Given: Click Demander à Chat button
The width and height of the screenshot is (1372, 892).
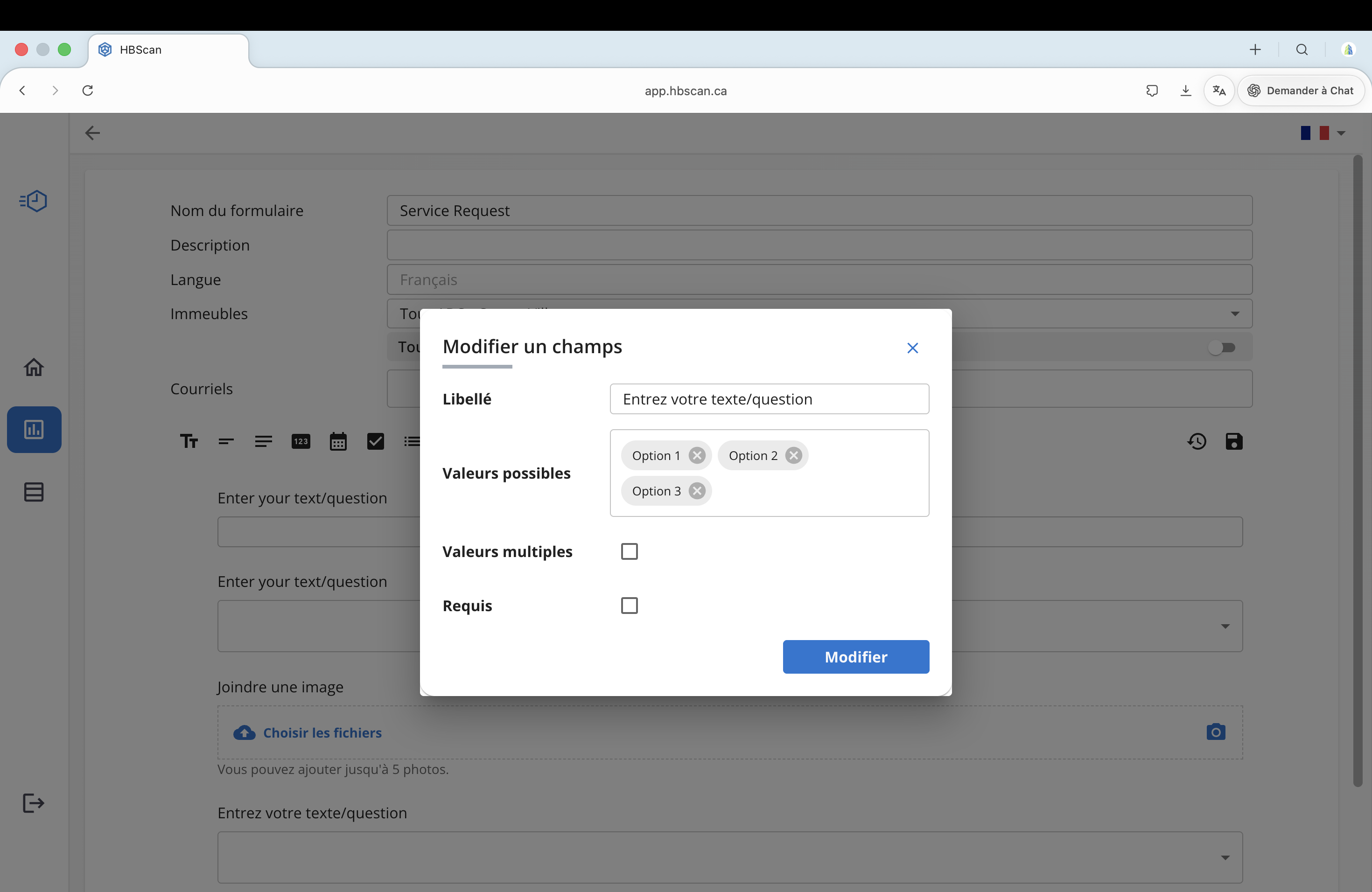Looking at the screenshot, I should 1301,91.
